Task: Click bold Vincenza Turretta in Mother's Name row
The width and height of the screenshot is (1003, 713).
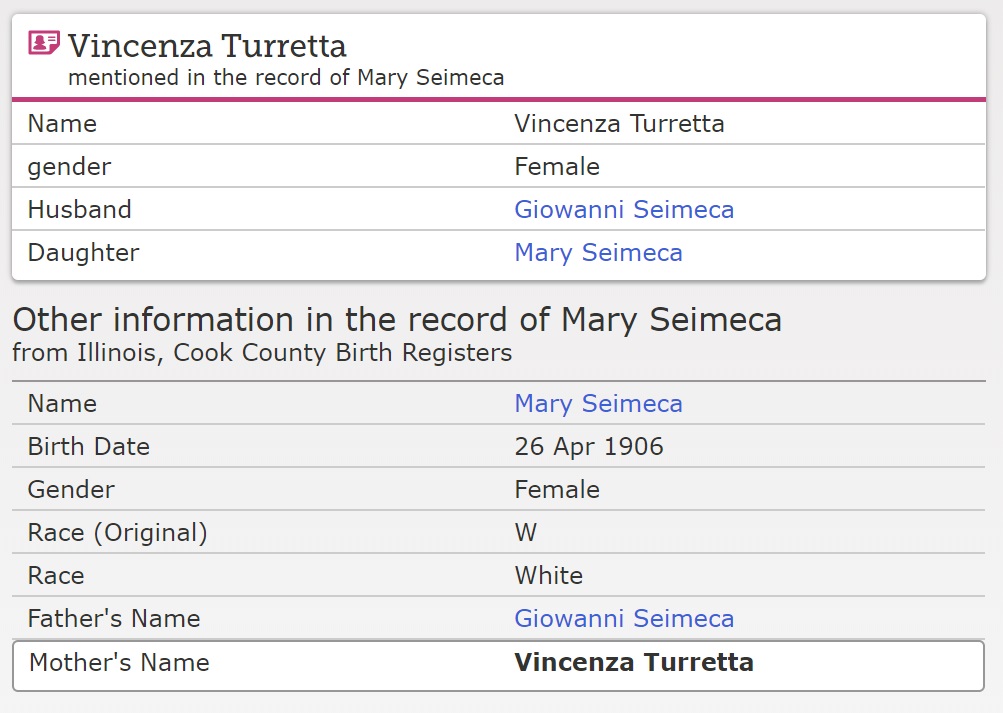Action: (x=634, y=663)
